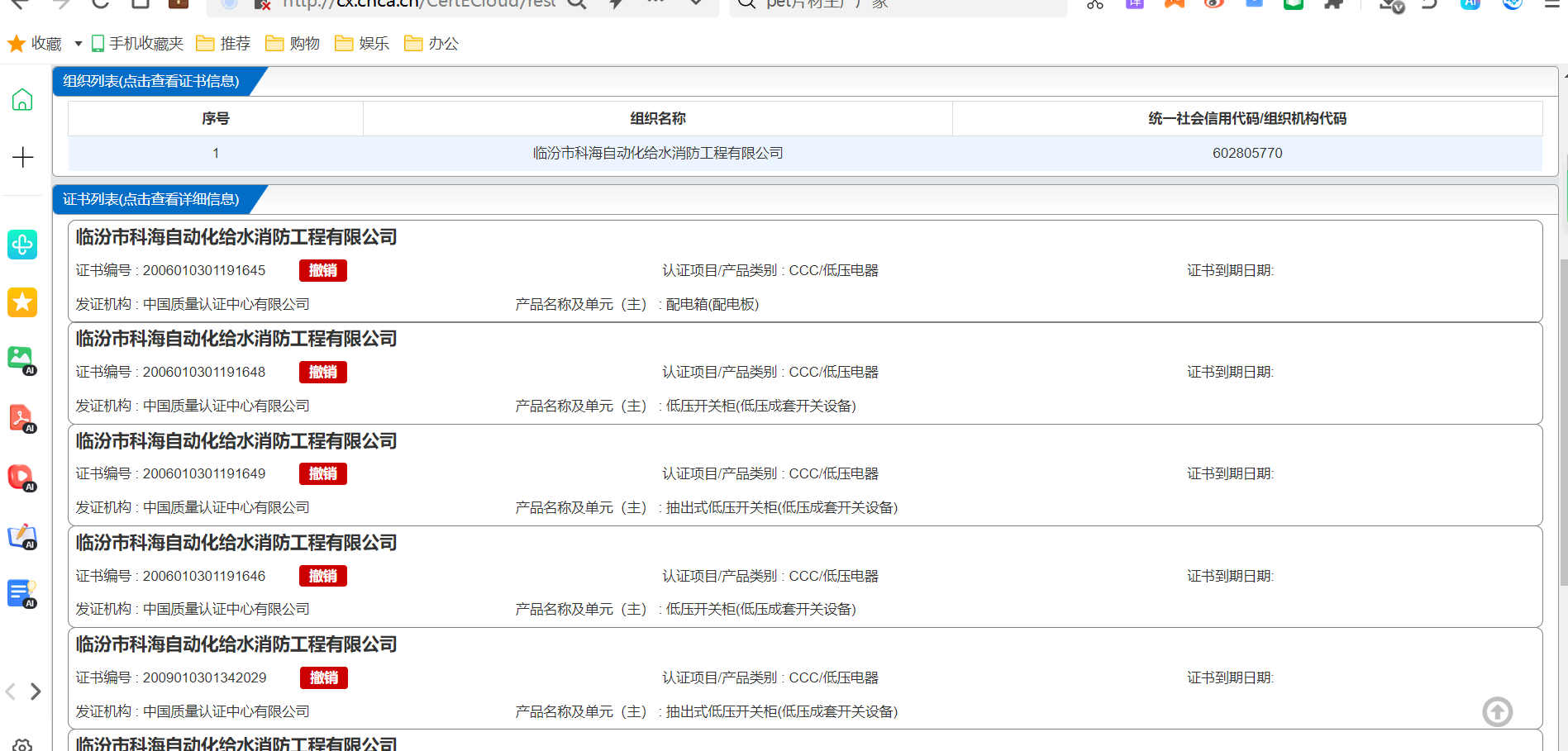Click the 组织列表 section header tab
The height and width of the screenshot is (751, 1568).
(151, 81)
